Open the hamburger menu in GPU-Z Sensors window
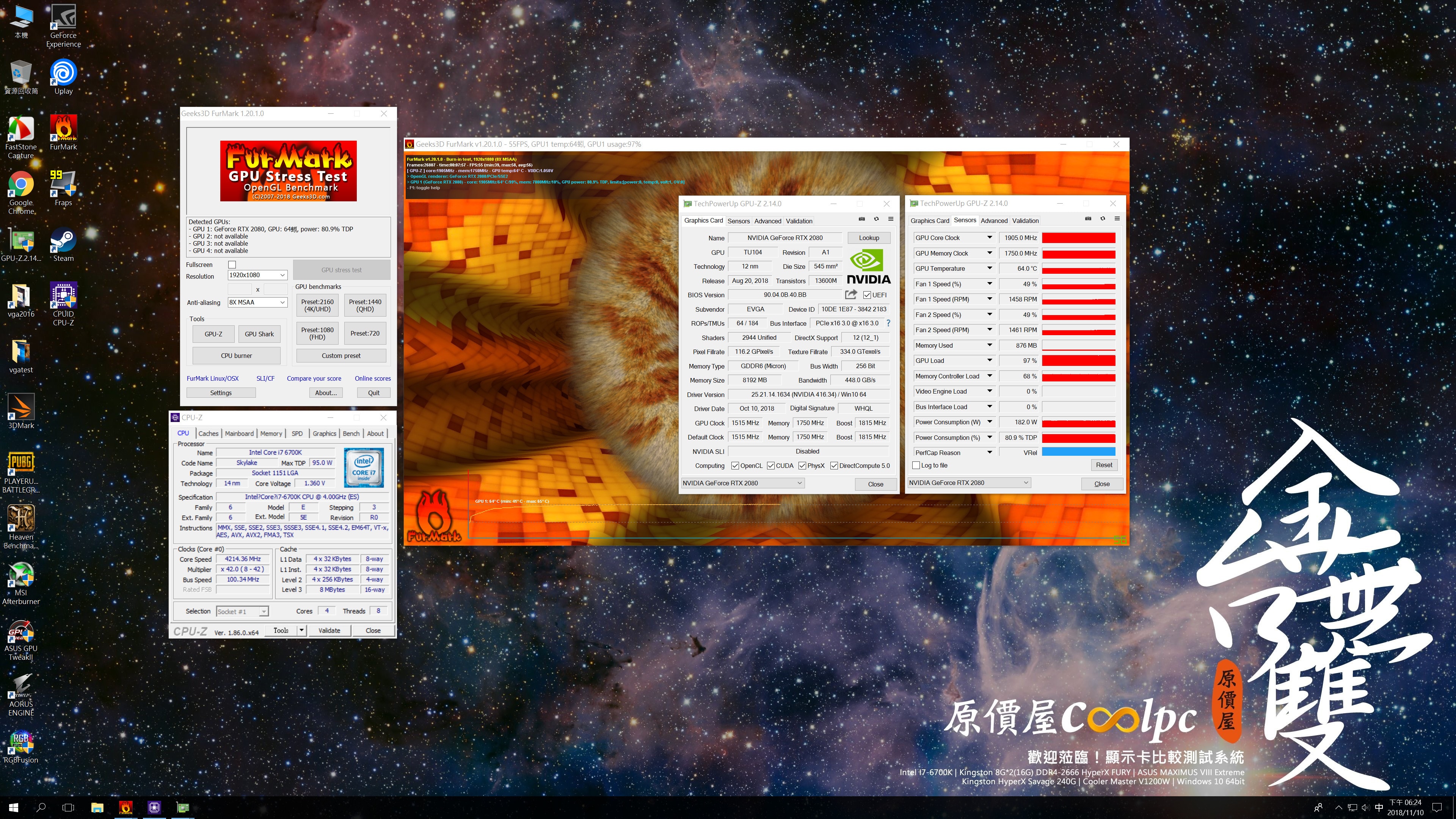Image resolution: width=1456 pixels, height=819 pixels. point(1117,219)
